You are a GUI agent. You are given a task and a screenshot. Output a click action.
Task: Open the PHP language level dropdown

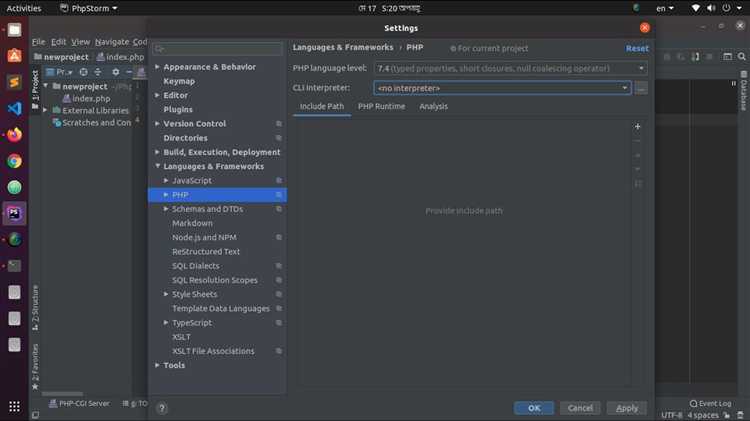(510, 68)
